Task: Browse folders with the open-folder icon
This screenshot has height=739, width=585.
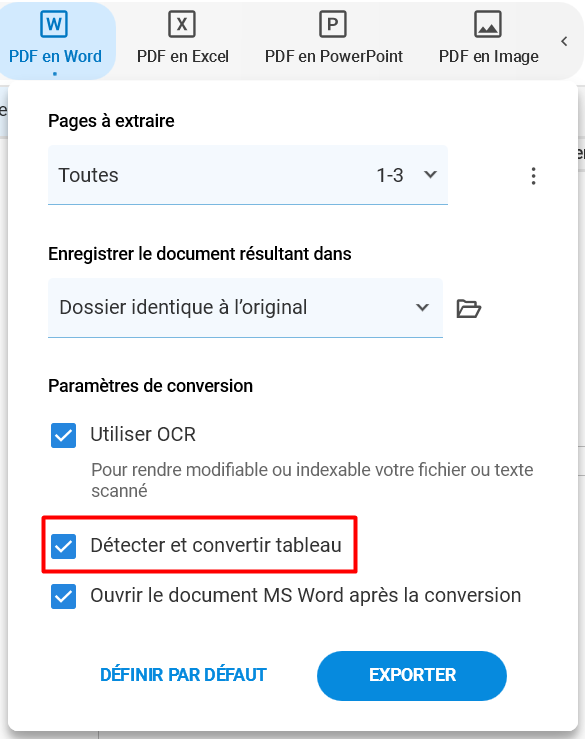Action: pos(469,309)
